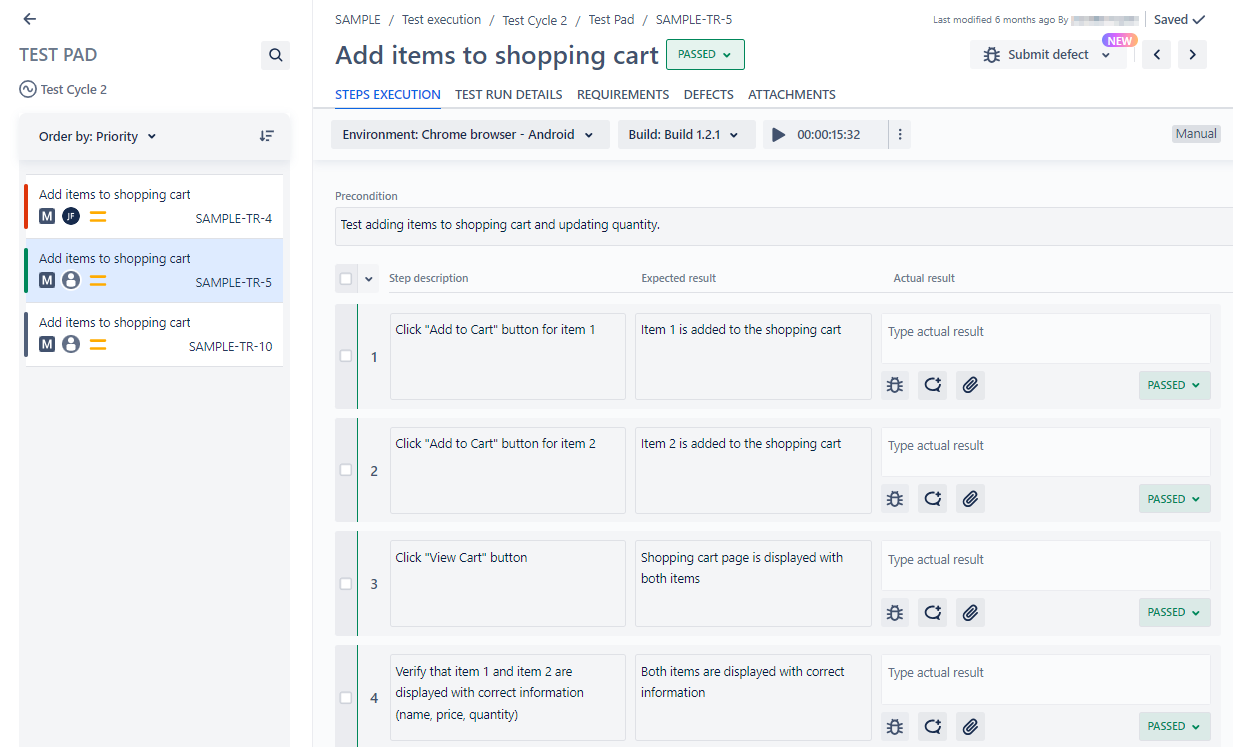Open search in Test Pad sidebar

275,55
